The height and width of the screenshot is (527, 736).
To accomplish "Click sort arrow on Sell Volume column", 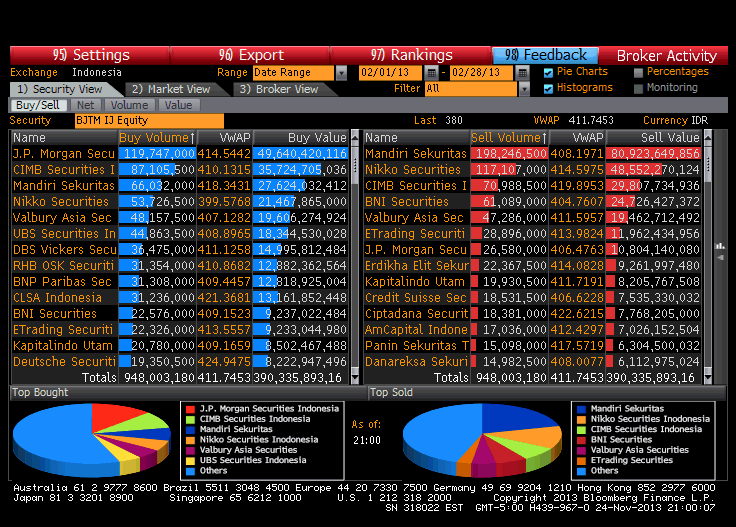I will tap(543, 138).
